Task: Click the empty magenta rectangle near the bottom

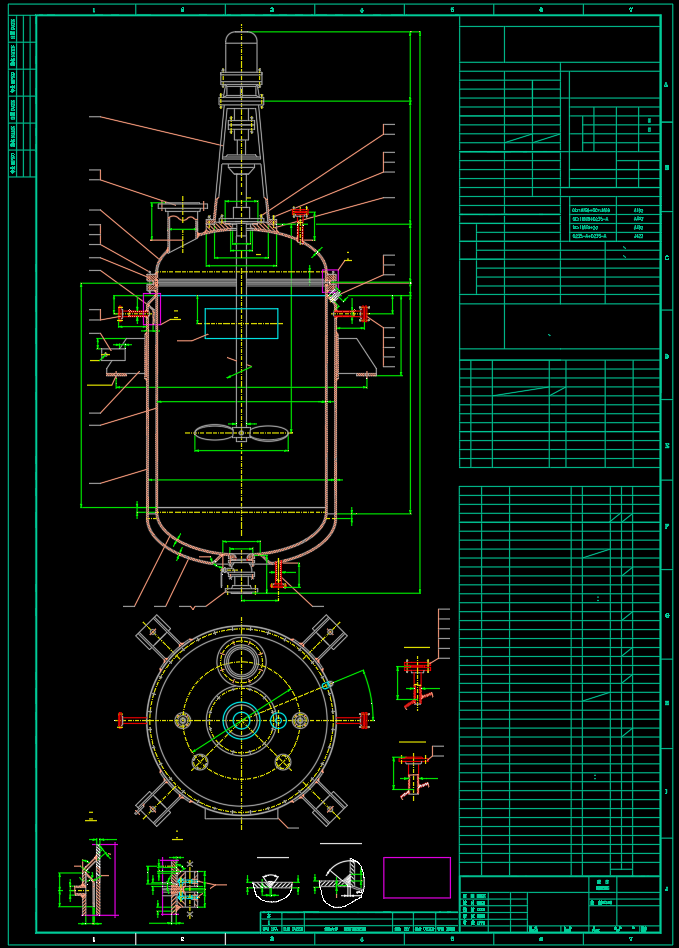Action: 417,877
